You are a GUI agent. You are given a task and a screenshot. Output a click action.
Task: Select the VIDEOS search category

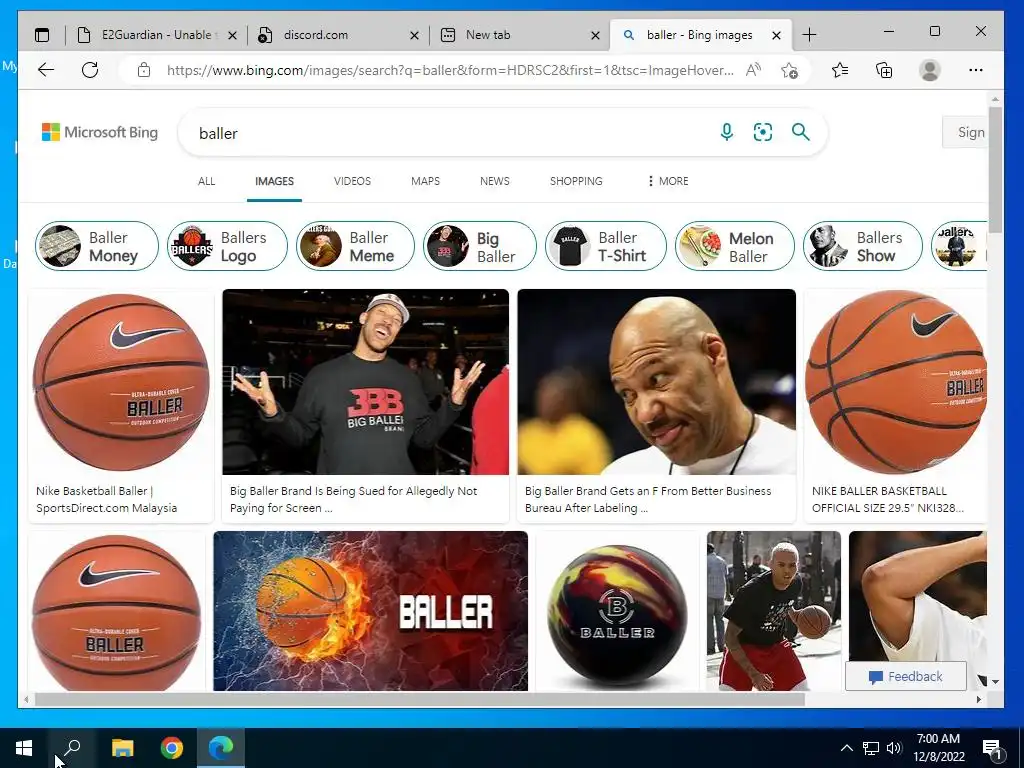(x=352, y=181)
